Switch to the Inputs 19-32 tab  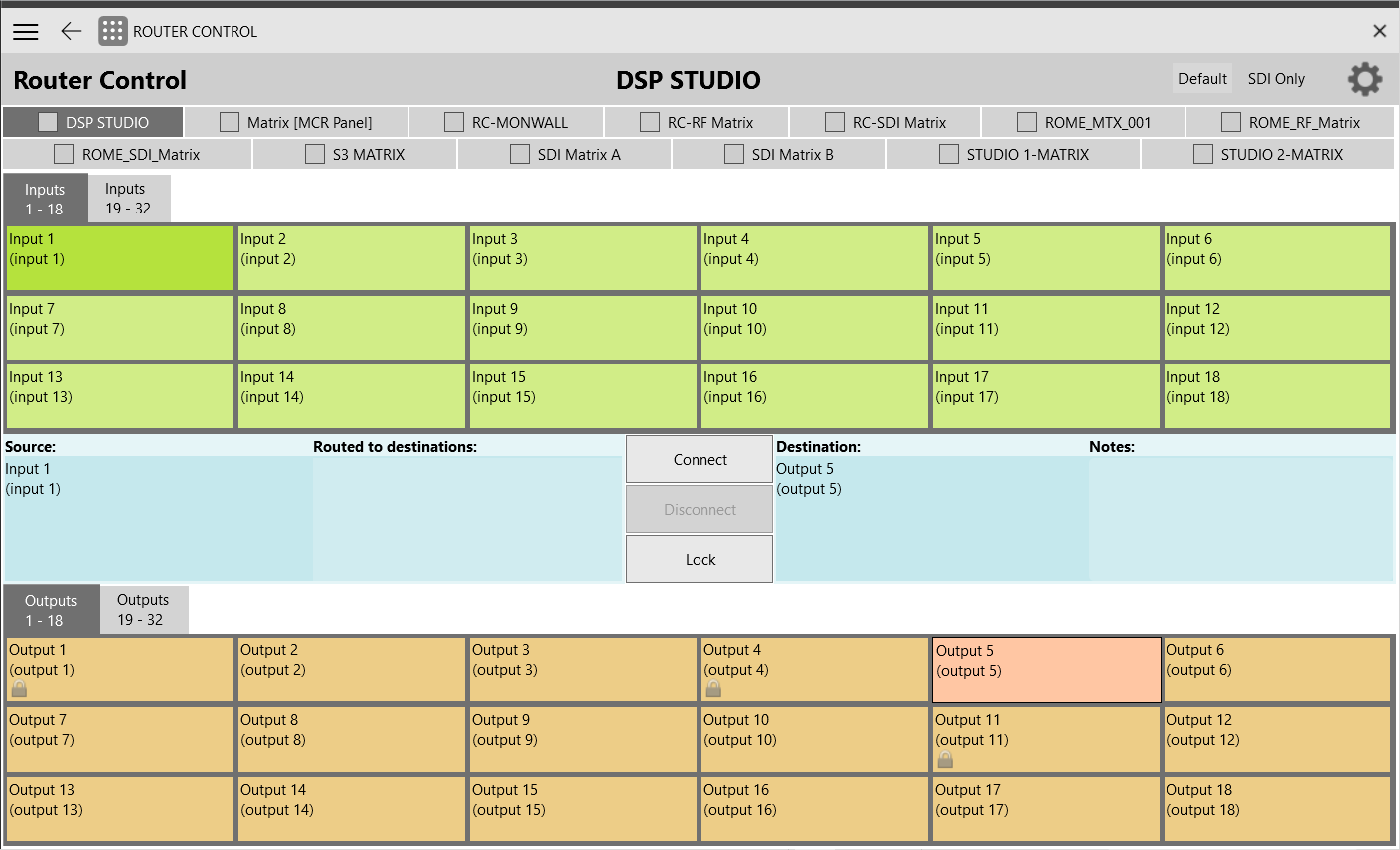click(128, 198)
